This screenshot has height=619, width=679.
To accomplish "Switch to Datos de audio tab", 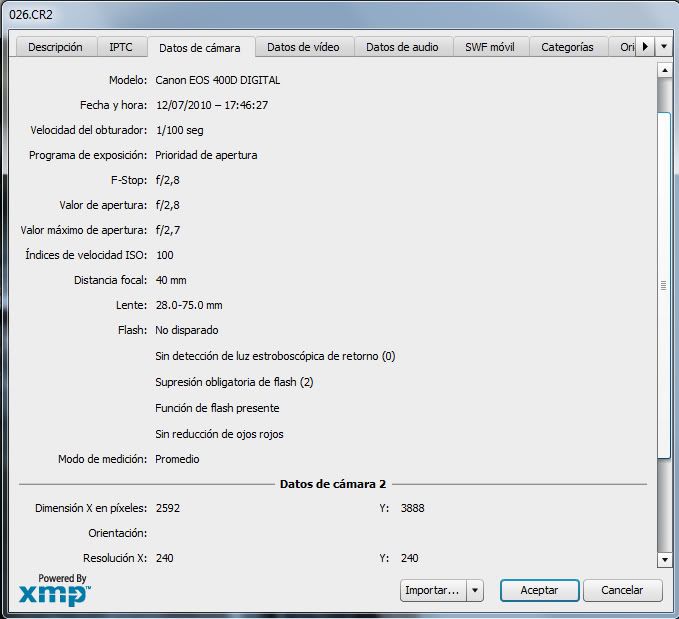I will point(402,47).
